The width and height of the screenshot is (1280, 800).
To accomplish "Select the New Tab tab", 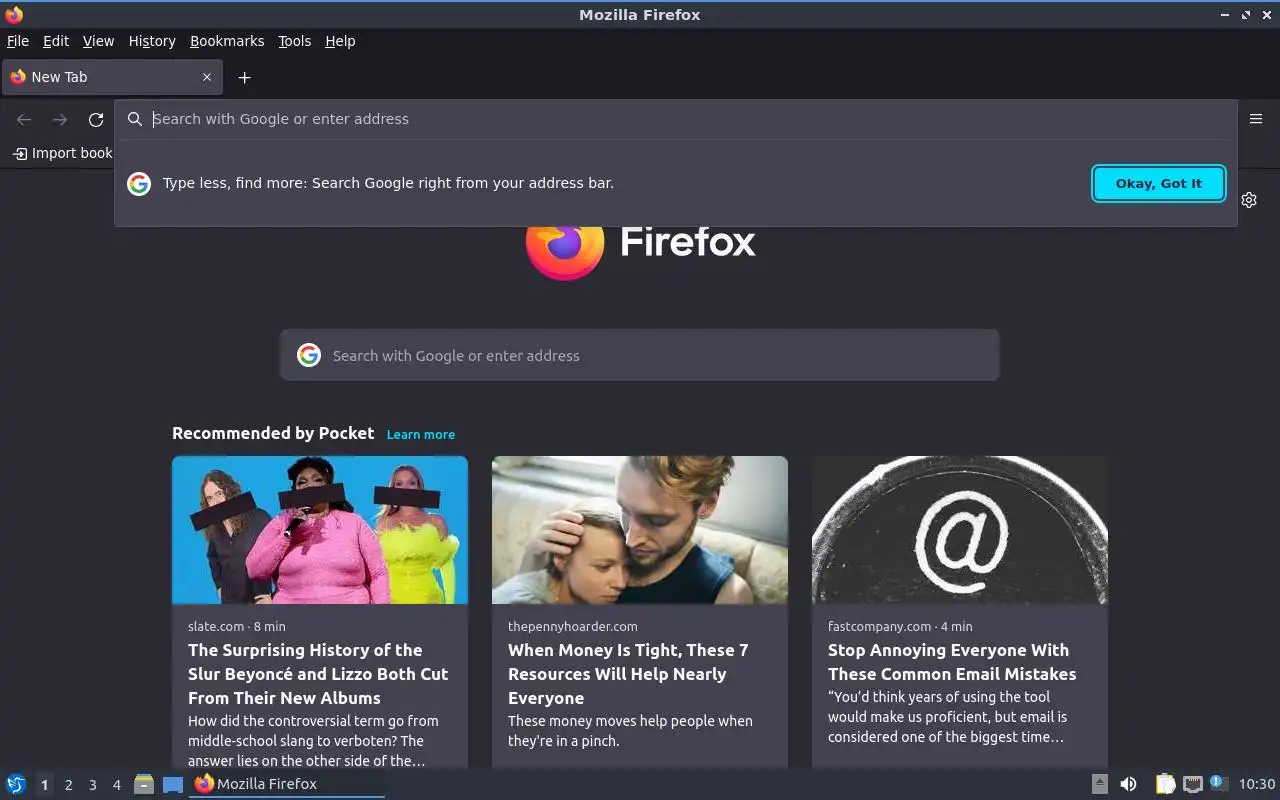I will 111,77.
